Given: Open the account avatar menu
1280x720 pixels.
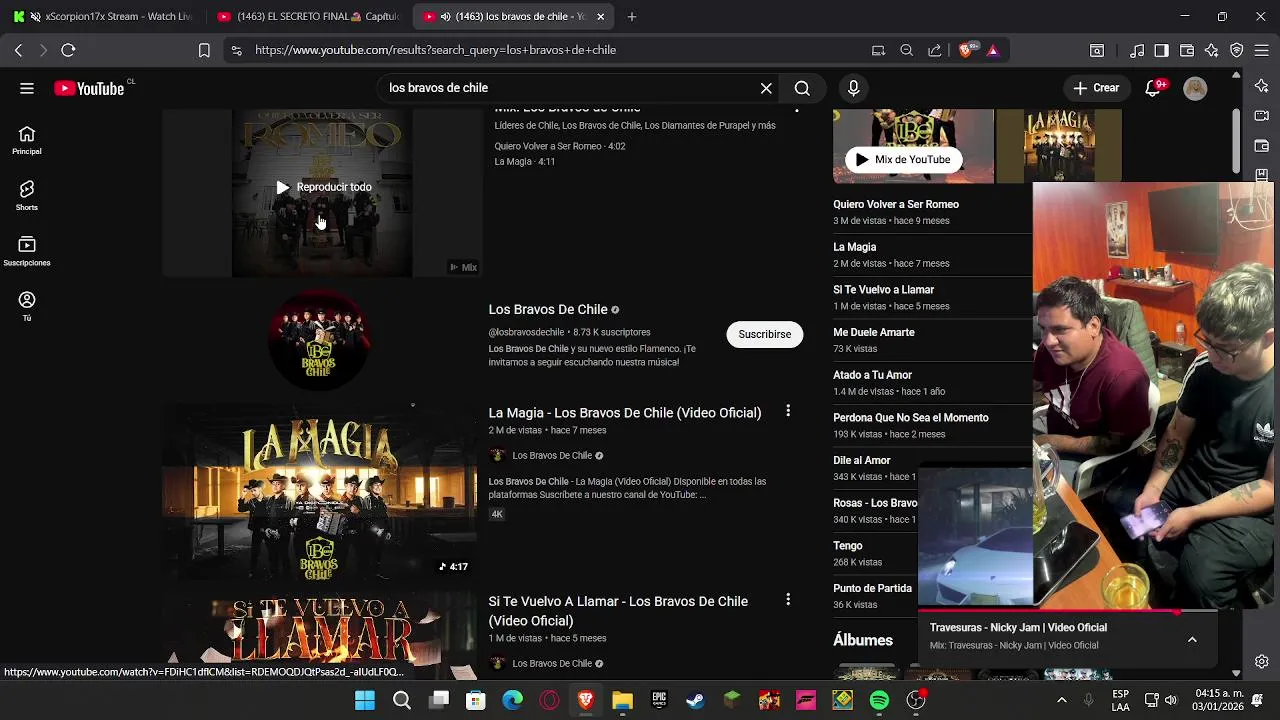Looking at the screenshot, I should [x=1195, y=88].
